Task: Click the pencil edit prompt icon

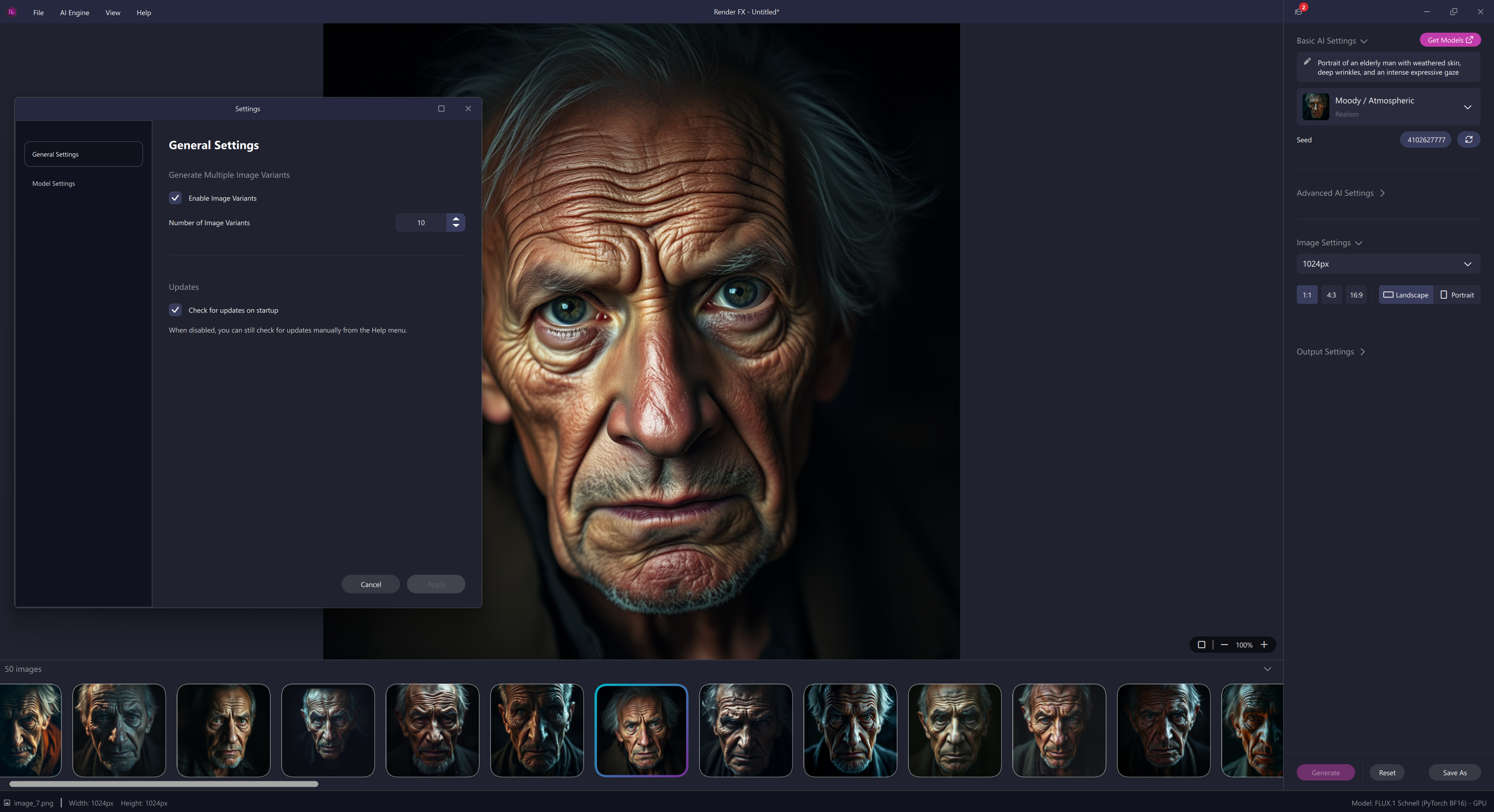Action: 1307,62
